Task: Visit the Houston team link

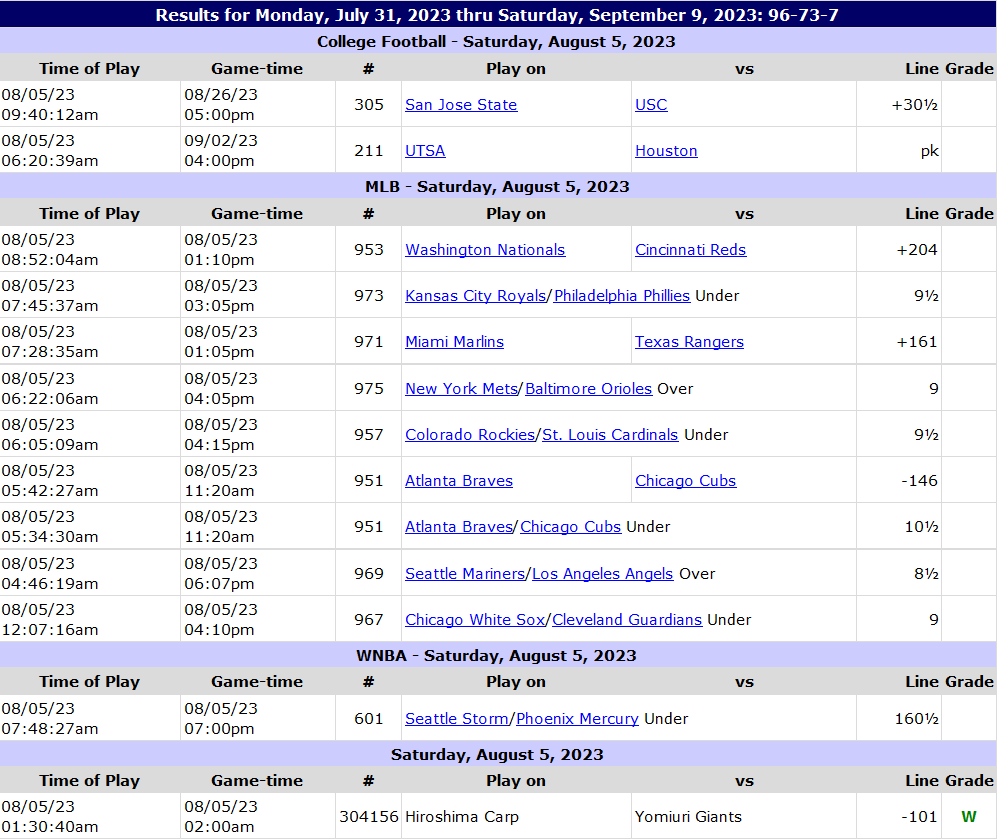Action: pos(666,151)
